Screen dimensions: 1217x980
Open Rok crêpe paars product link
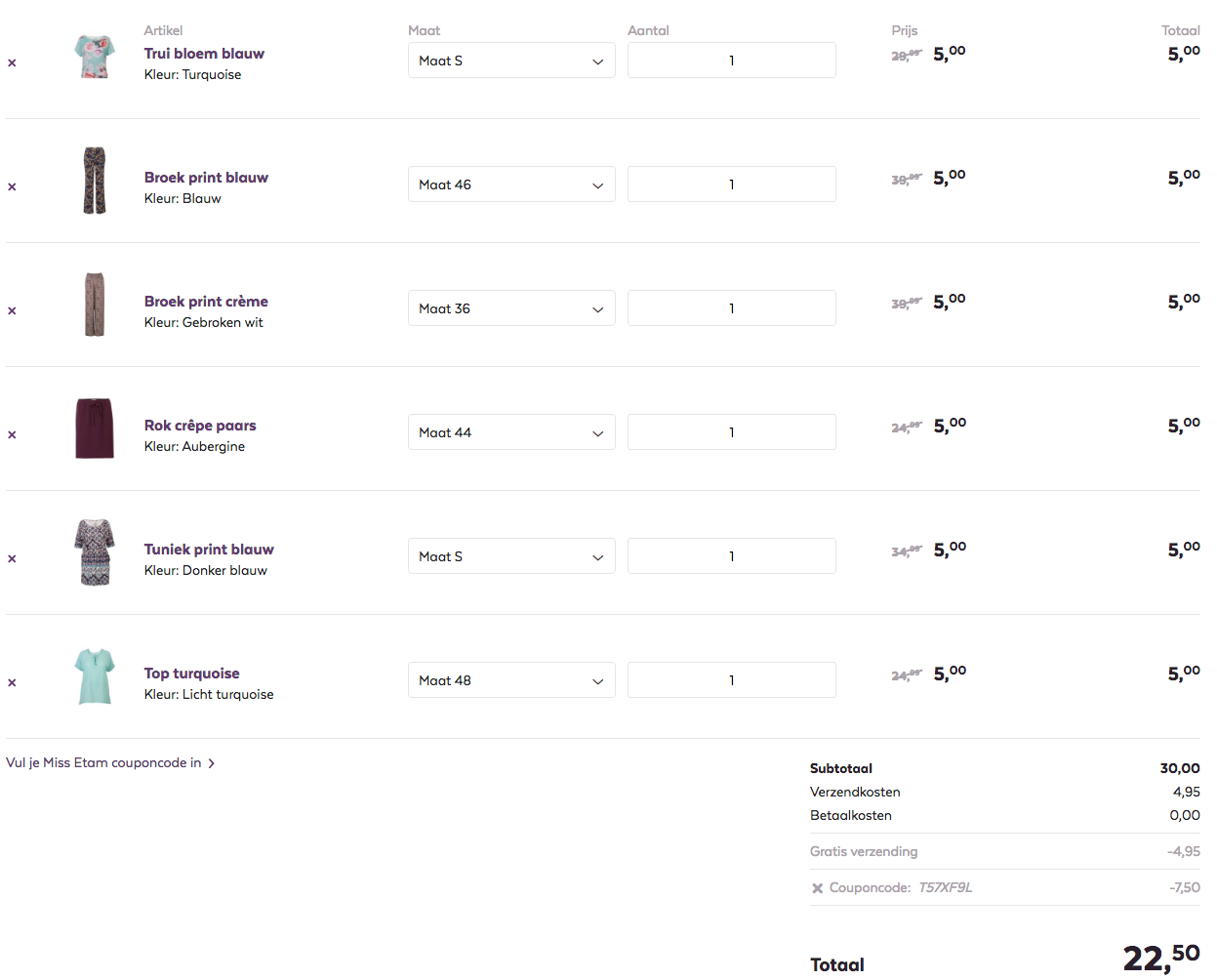[x=200, y=426]
